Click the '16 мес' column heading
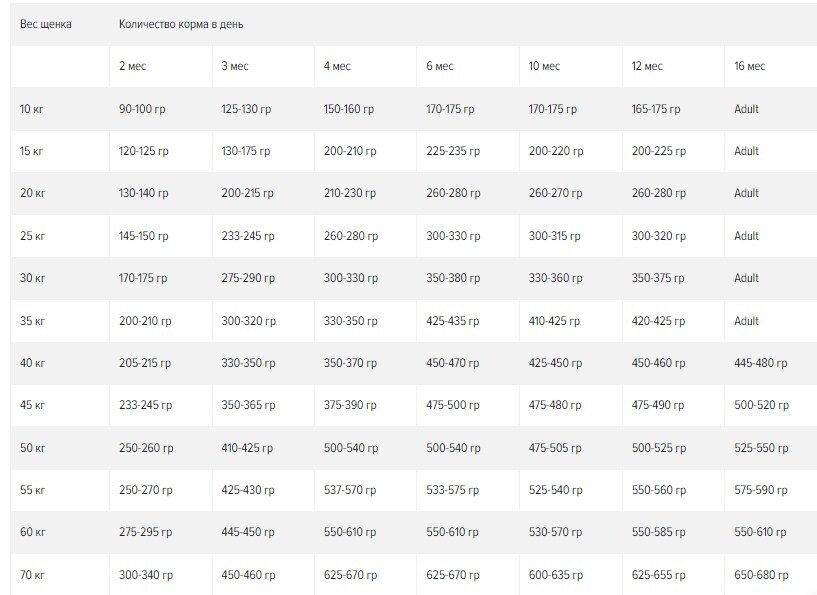The width and height of the screenshot is (817, 595). pyautogui.click(x=749, y=66)
